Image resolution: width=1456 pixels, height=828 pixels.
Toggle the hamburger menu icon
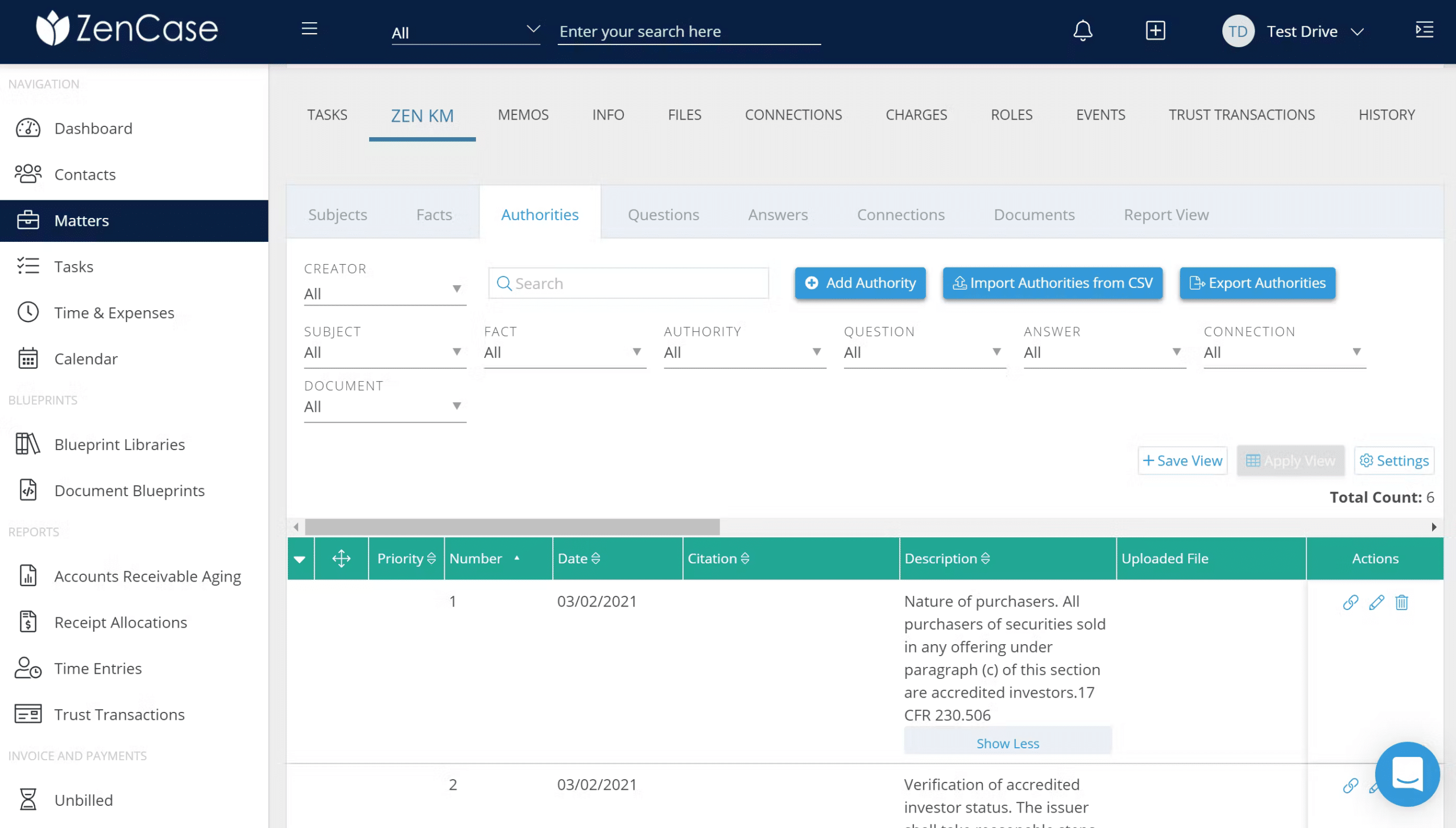[x=309, y=29]
